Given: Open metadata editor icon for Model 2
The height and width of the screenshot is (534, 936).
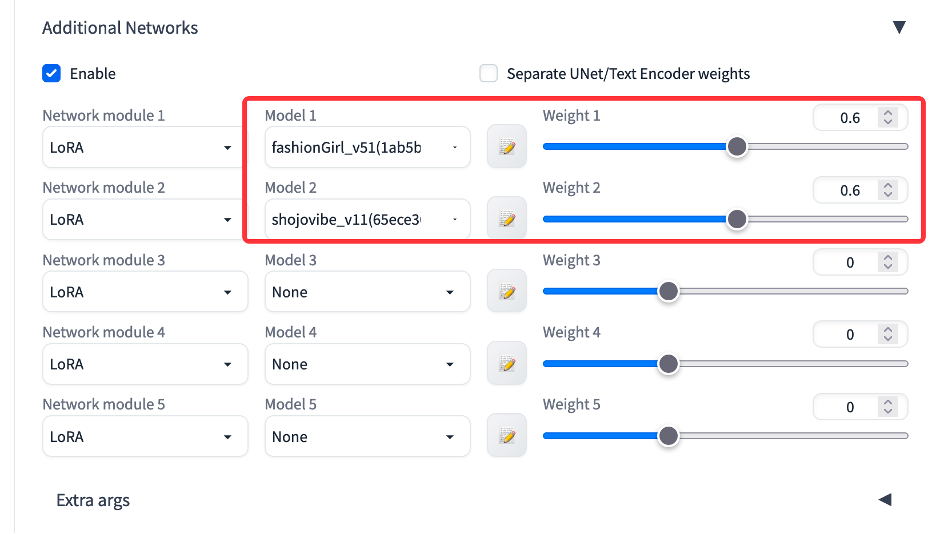Looking at the screenshot, I should coord(507,219).
